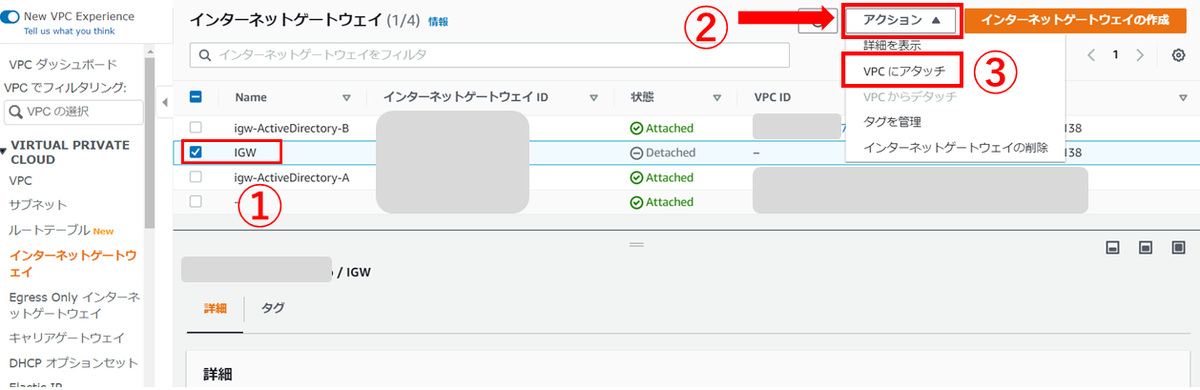The image size is (1200, 390).
Task: Collapse the VIRTUAL PRIVATE CLOUD section
Action: (x=5, y=152)
